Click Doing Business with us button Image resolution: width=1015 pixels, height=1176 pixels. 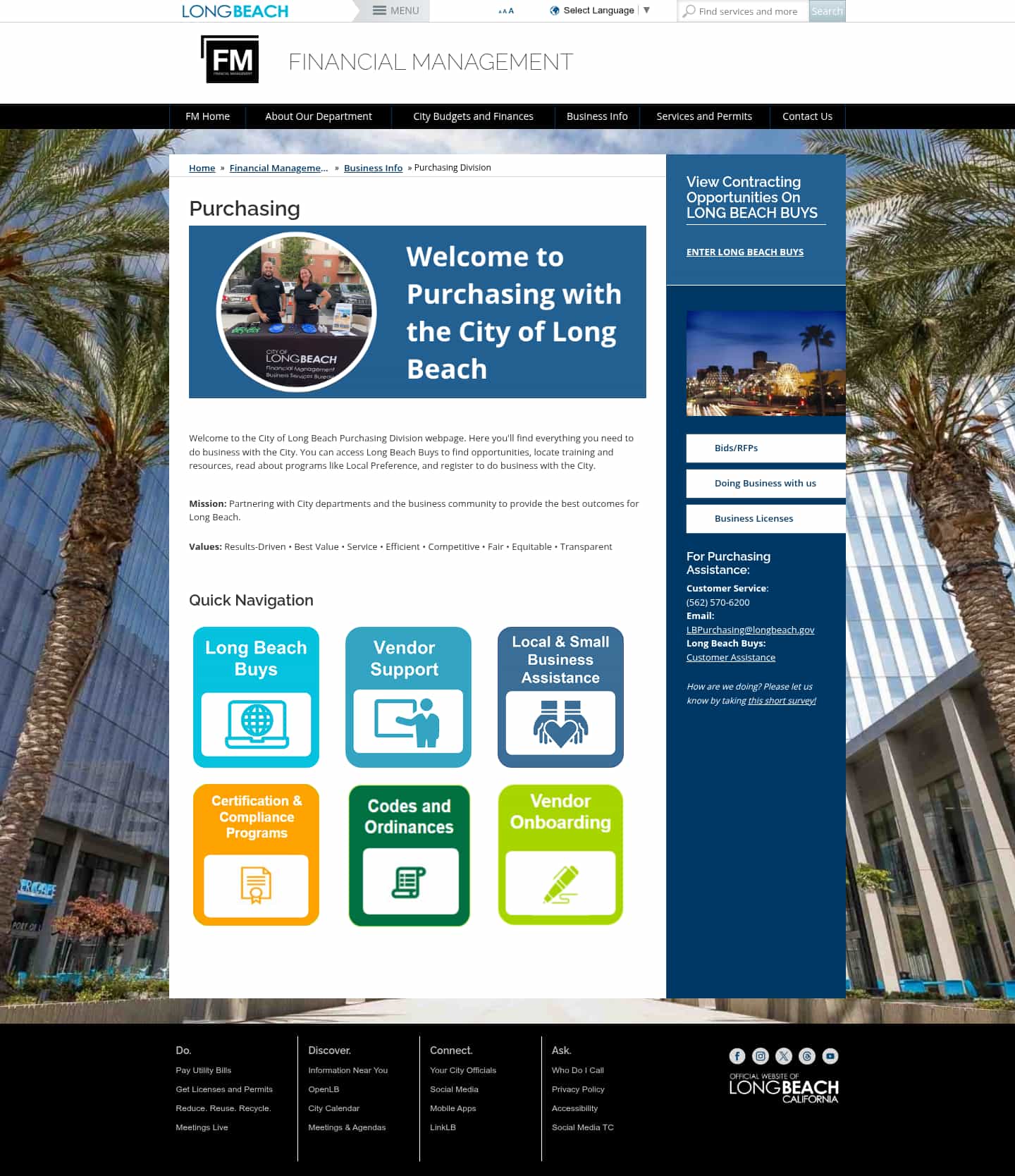click(766, 484)
